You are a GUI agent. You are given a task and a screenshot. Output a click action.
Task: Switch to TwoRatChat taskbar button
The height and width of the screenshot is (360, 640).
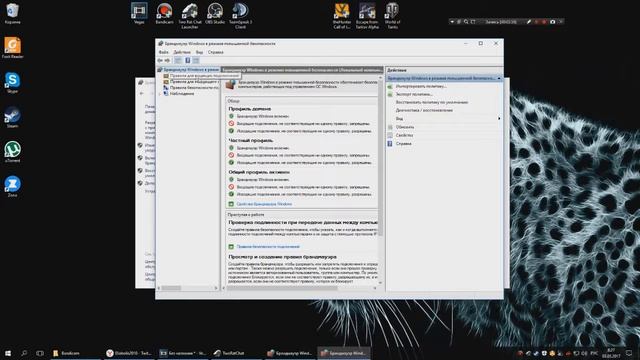[x=236, y=353]
